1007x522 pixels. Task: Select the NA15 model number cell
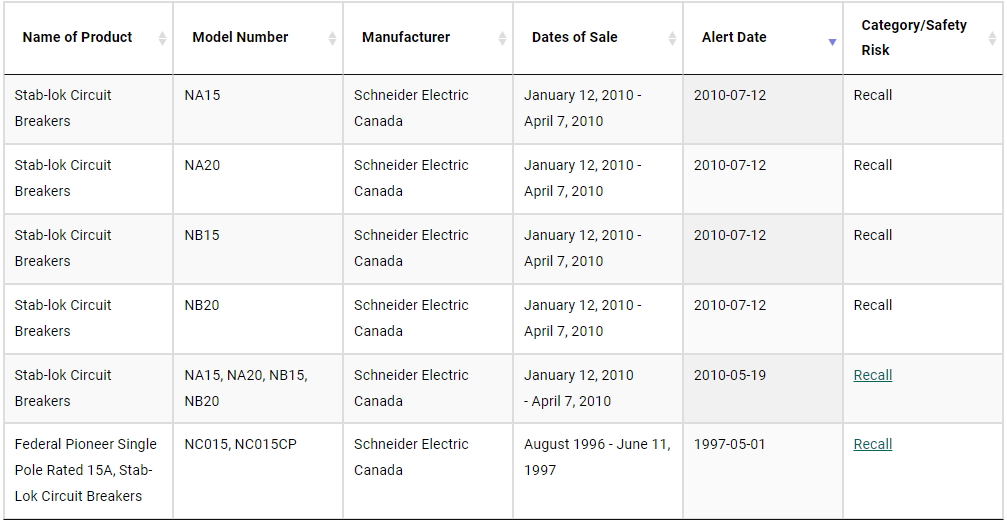[x=258, y=109]
